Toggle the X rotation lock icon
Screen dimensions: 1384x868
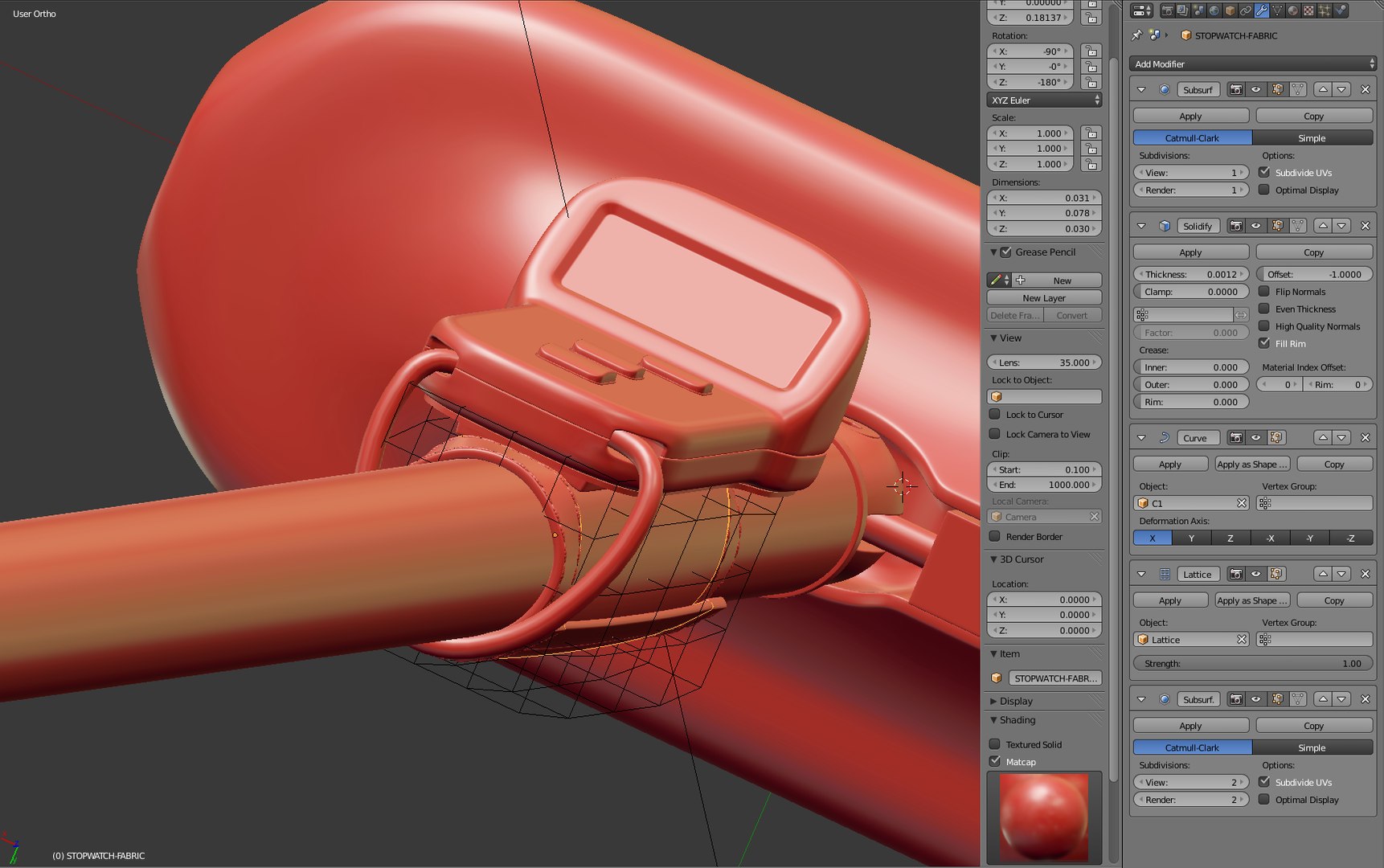1091,51
